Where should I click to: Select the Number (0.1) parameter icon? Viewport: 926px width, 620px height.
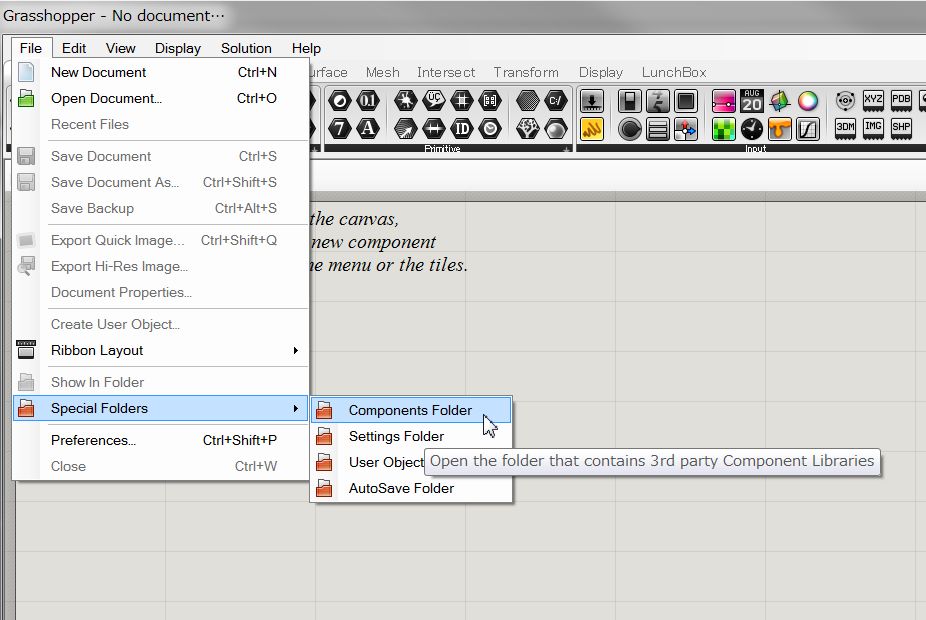pos(367,101)
